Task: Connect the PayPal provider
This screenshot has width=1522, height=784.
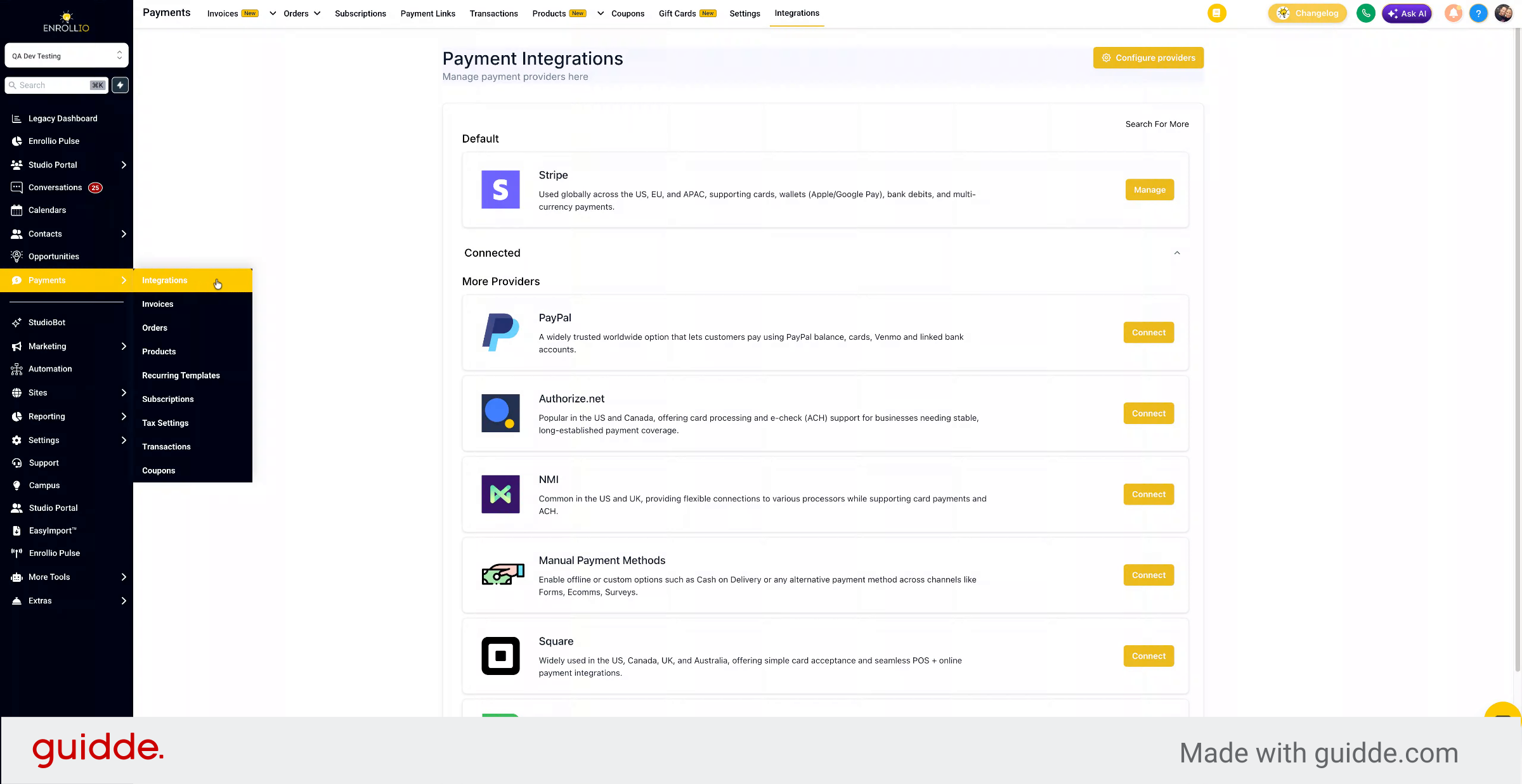Action: point(1148,333)
